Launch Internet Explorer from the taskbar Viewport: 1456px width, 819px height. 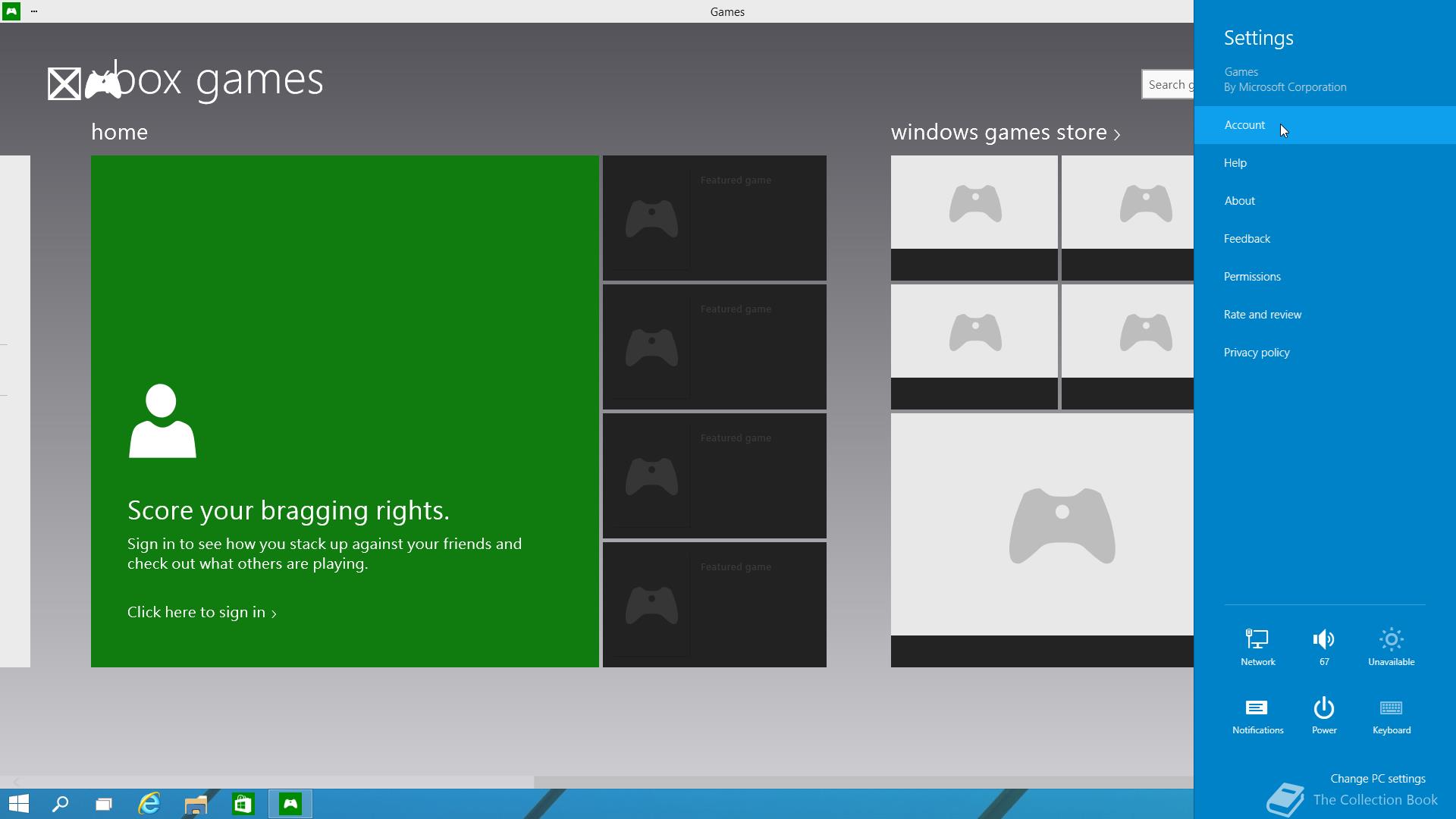tap(149, 804)
